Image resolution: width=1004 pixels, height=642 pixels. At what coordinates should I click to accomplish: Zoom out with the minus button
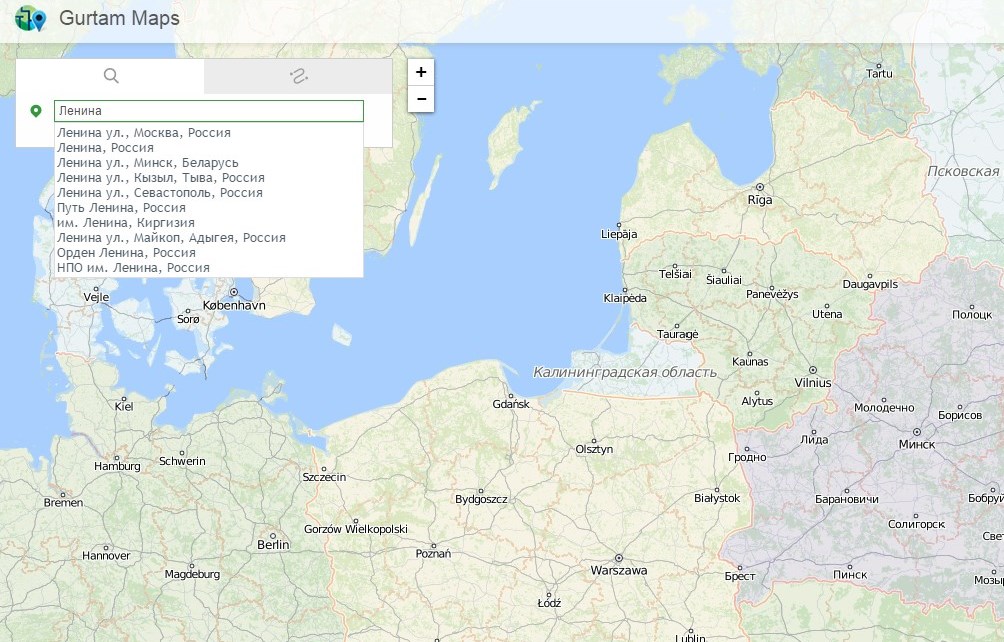click(421, 98)
